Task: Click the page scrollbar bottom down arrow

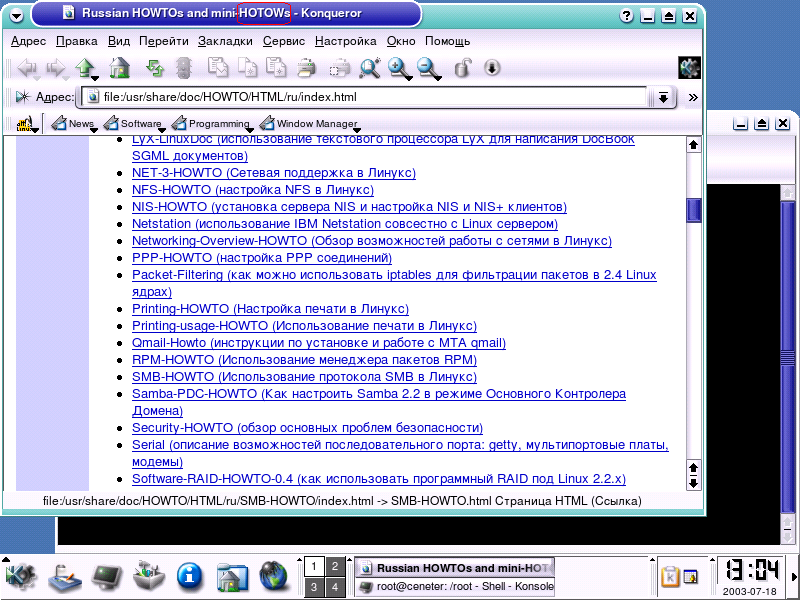Action: [693, 483]
